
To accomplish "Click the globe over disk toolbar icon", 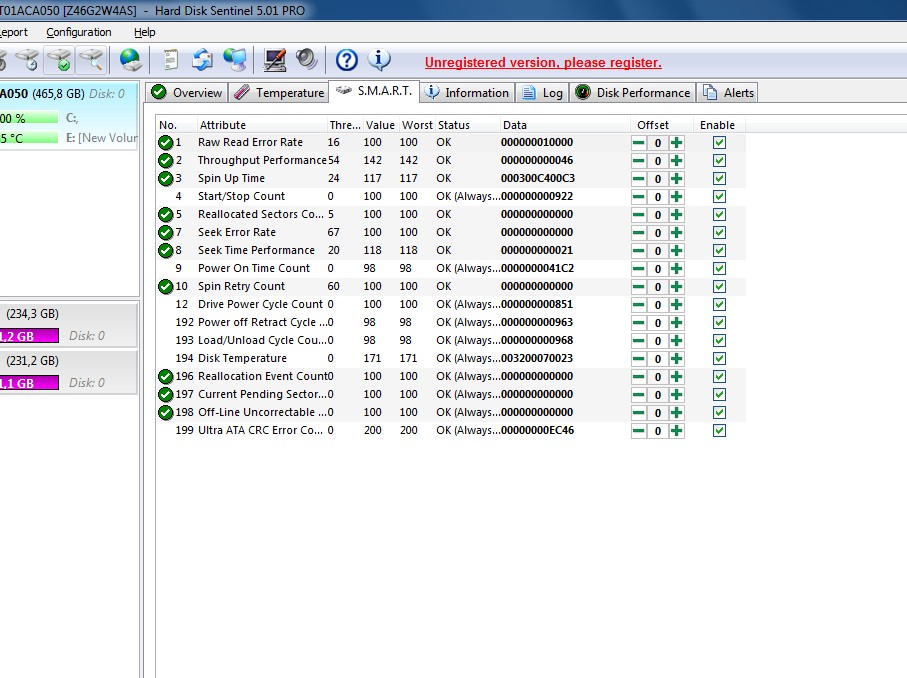I will [131, 60].
